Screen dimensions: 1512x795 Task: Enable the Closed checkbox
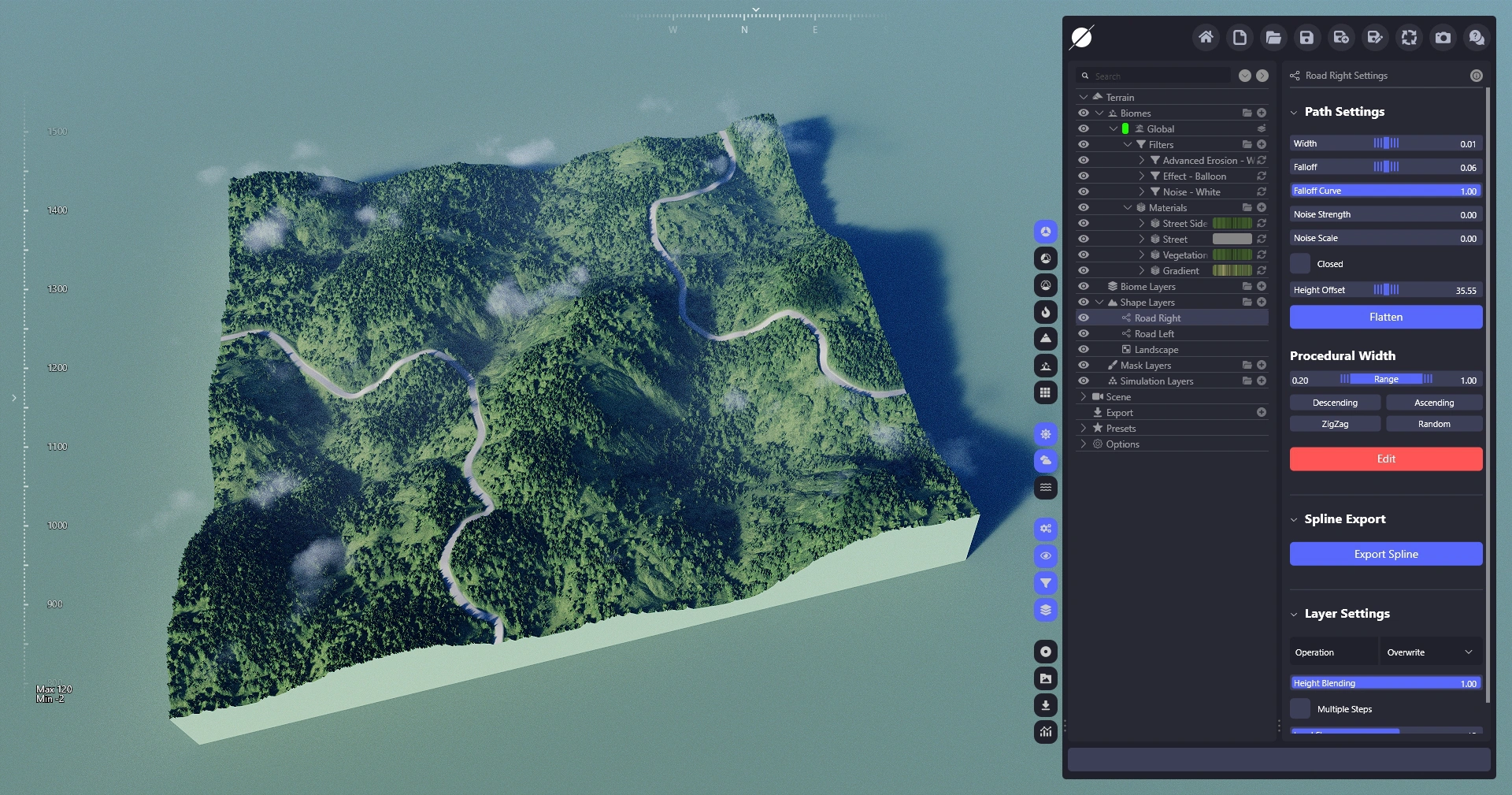1300,264
